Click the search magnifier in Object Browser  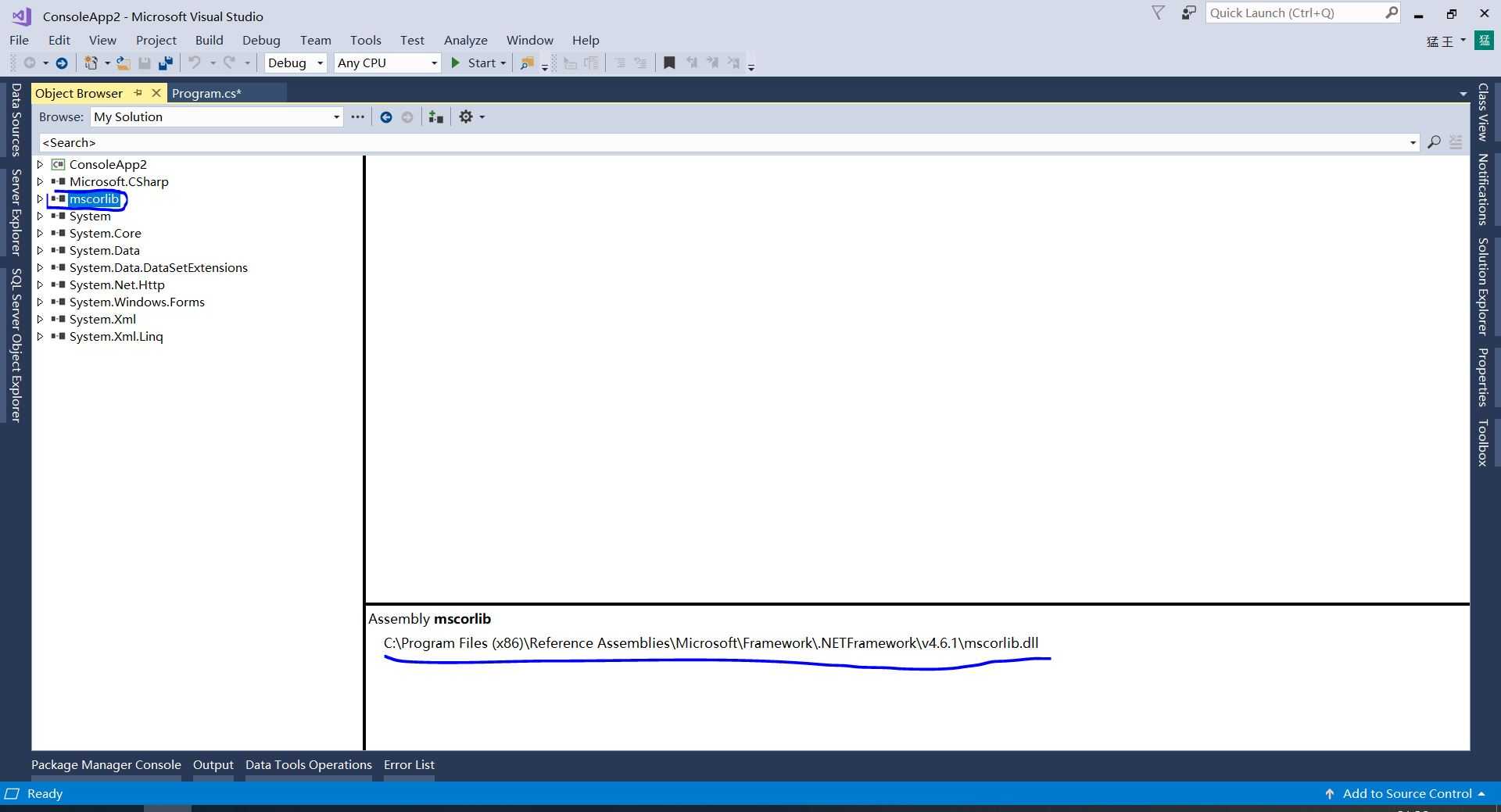point(1434,142)
